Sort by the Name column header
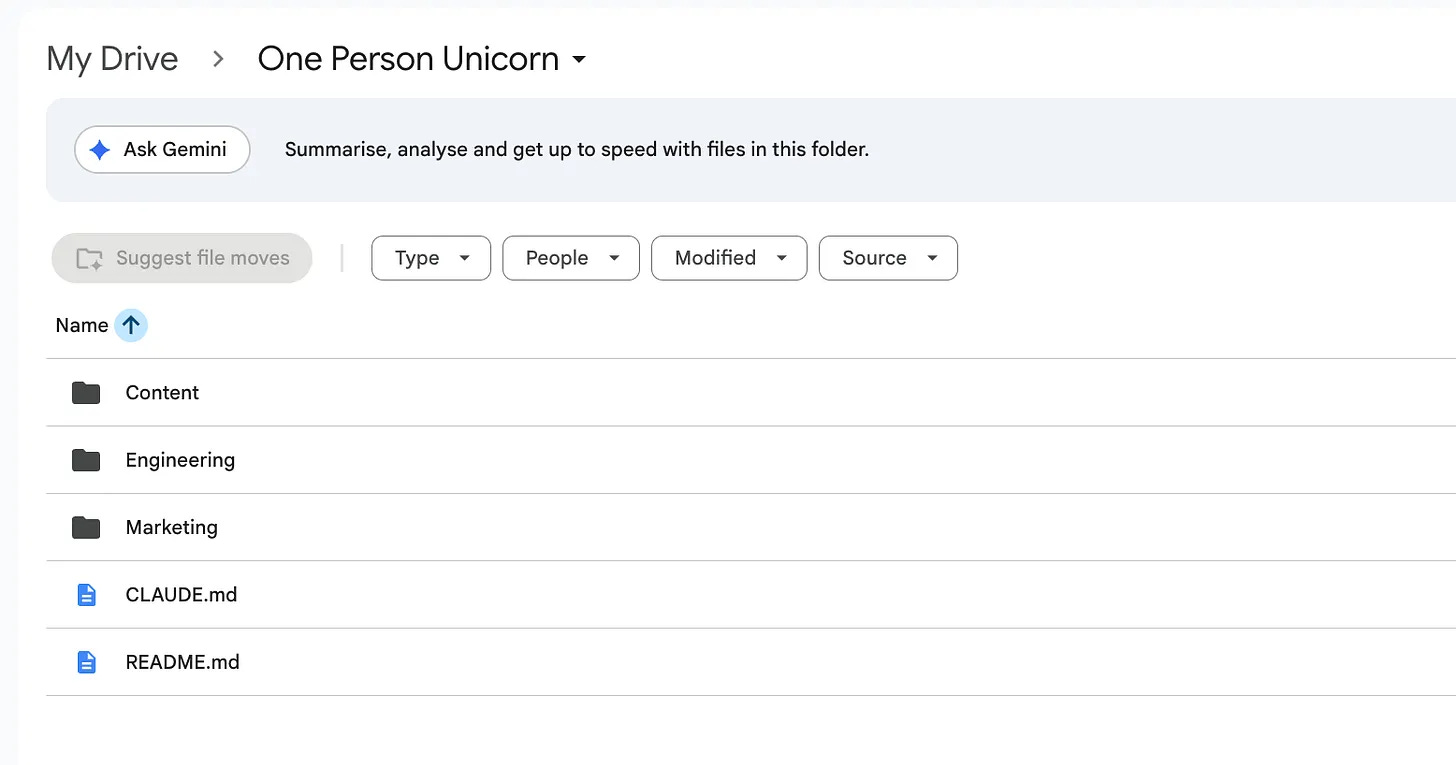Viewport: 1456px width, 765px height. [x=82, y=325]
